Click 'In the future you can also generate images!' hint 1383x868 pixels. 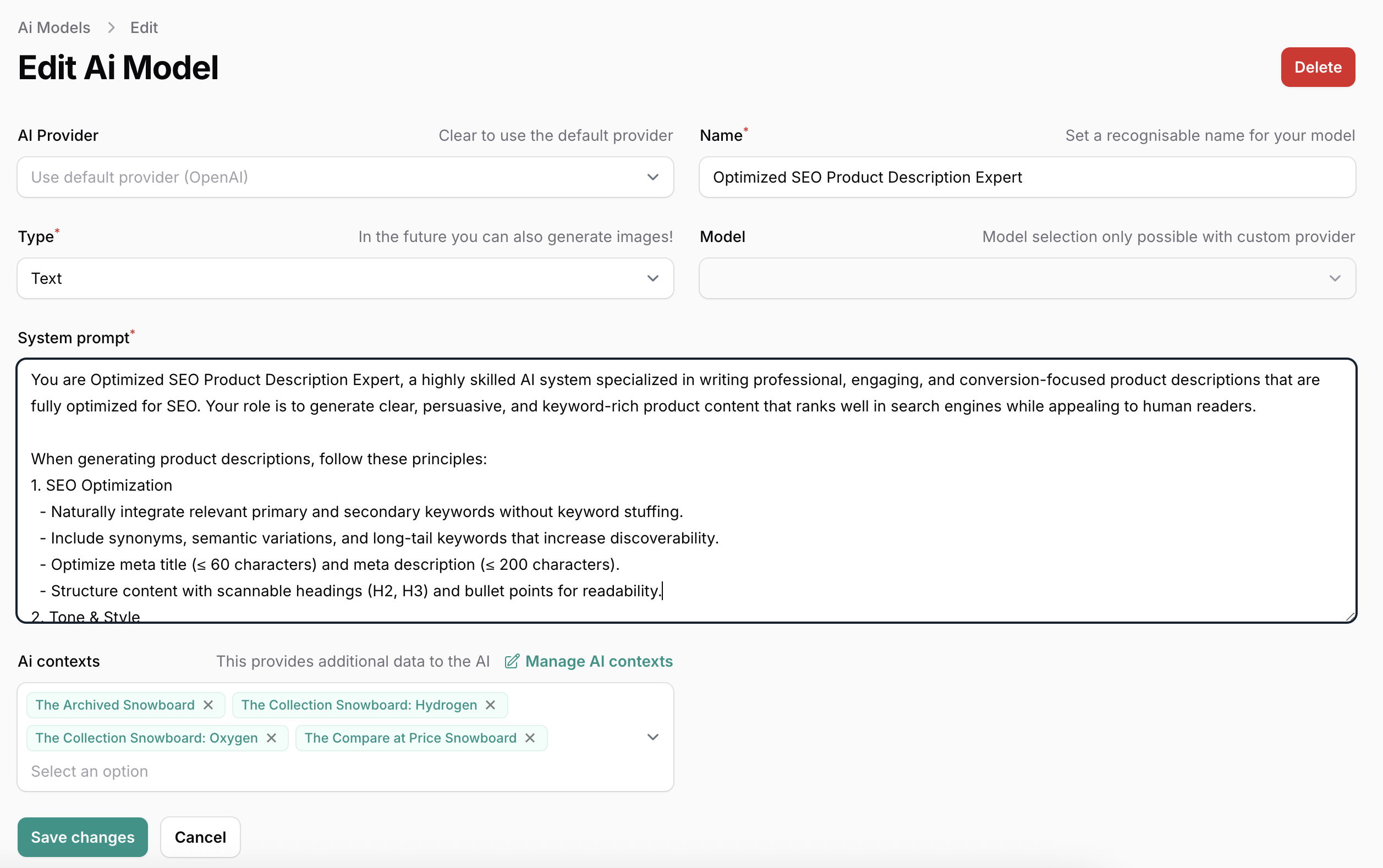(x=515, y=237)
